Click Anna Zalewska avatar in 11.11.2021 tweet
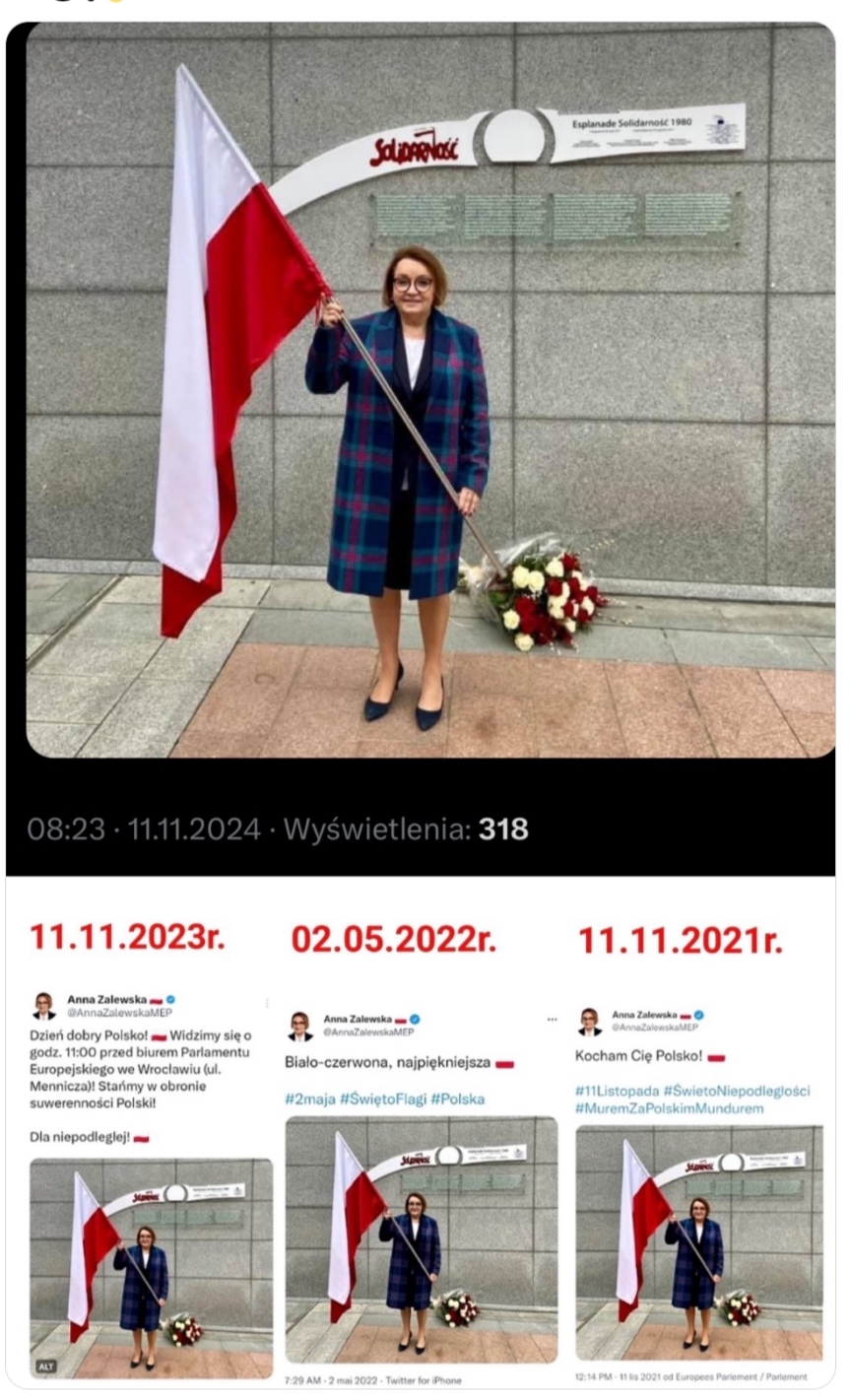The width and height of the screenshot is (850, 1400). point(589,1020)
